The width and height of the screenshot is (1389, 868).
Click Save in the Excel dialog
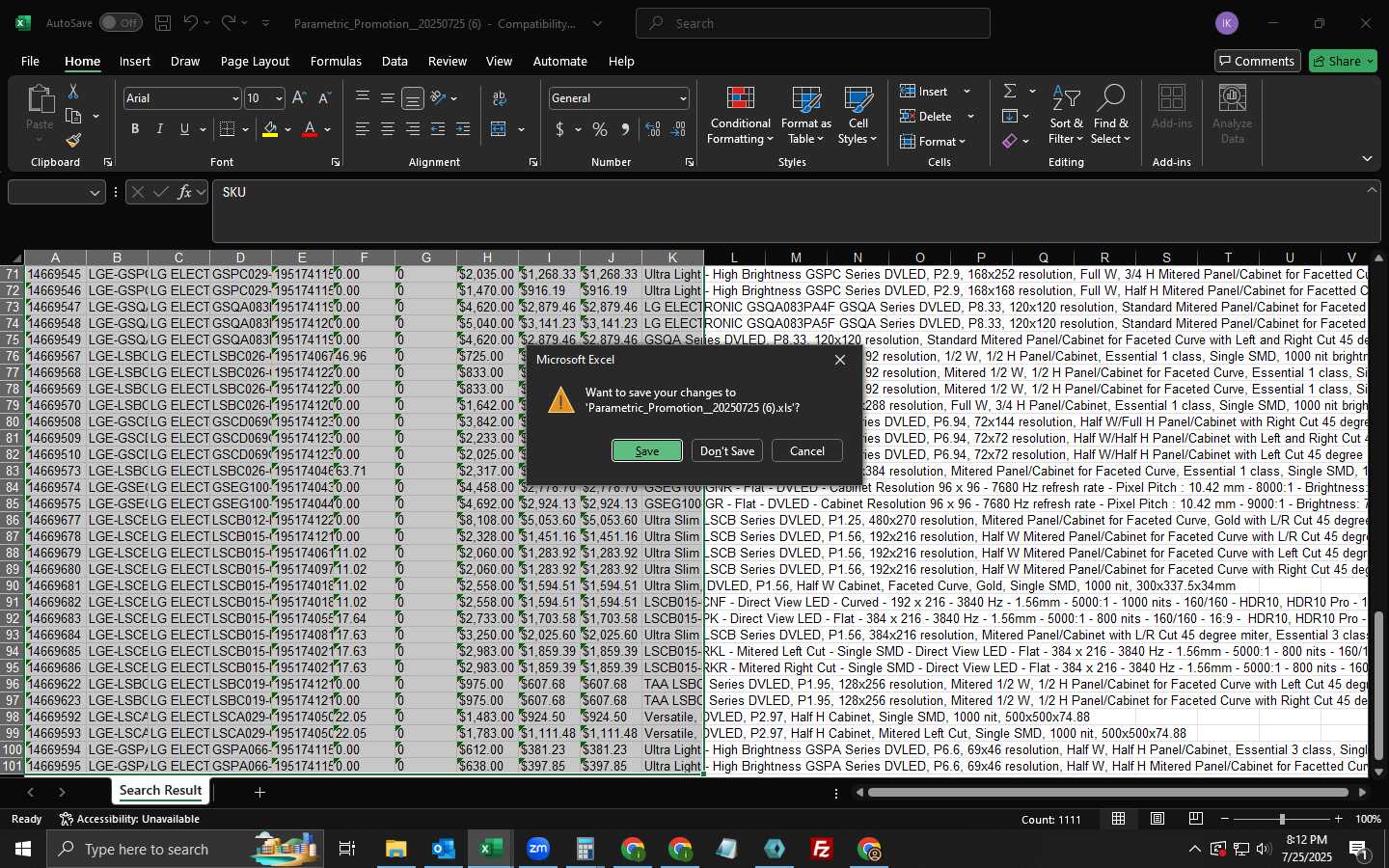646,450
